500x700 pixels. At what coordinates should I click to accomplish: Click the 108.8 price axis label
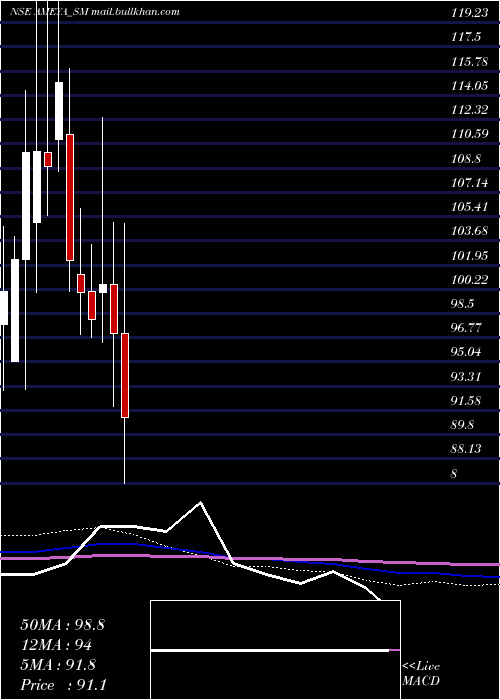point(466,158)
